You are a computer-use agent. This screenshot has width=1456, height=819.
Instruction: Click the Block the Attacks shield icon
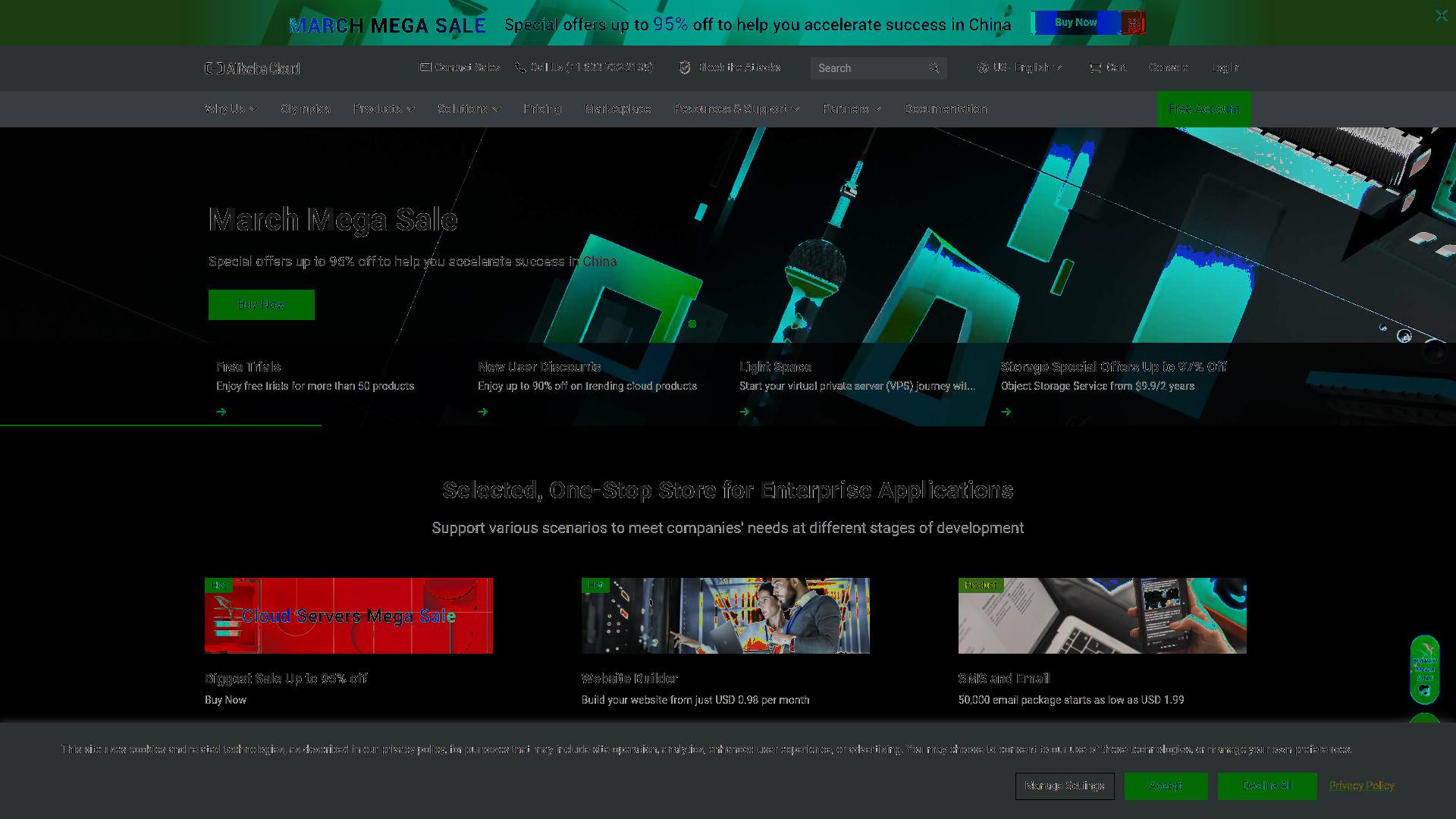[x=685, y=67]
